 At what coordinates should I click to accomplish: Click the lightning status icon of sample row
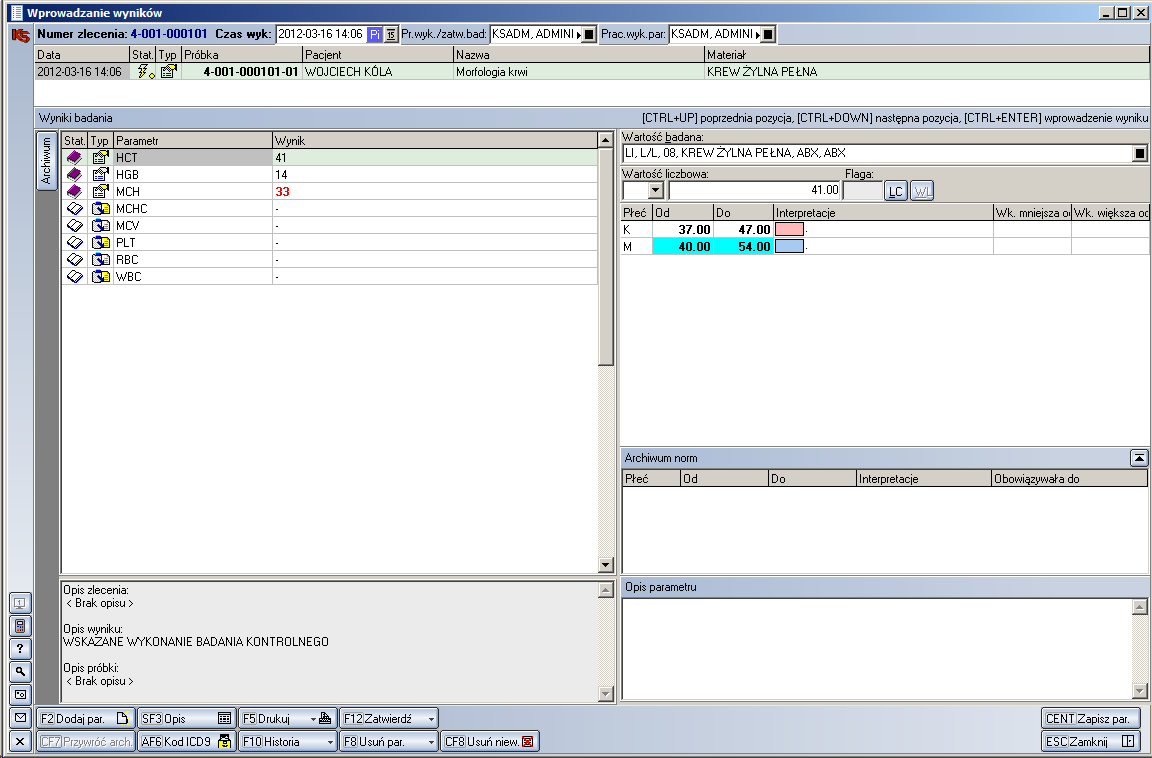(x=144, y=72)
